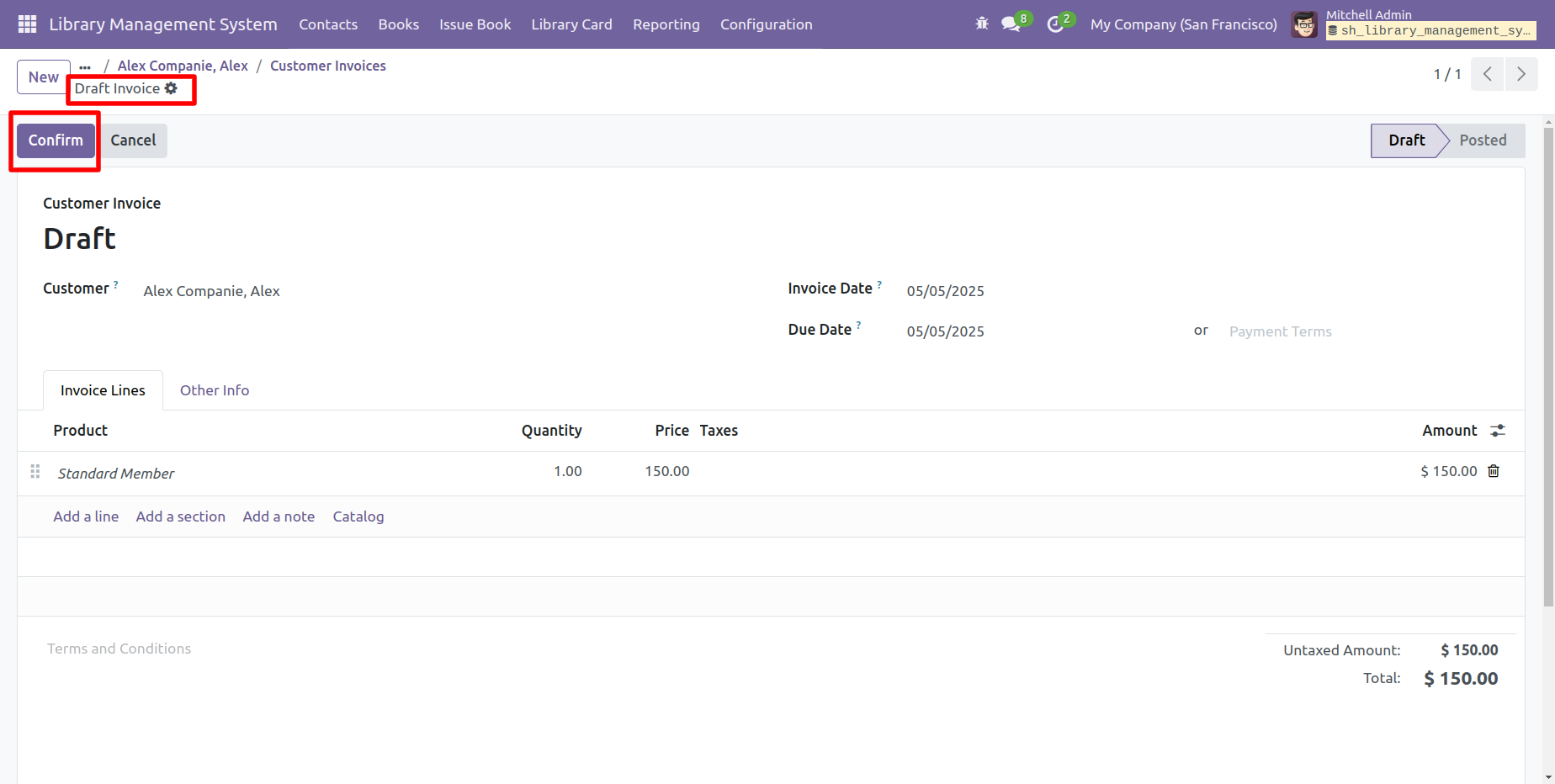Go to the previous record arrow
The width and height of the screenshot is (1555, 784).
(1488, 74)
